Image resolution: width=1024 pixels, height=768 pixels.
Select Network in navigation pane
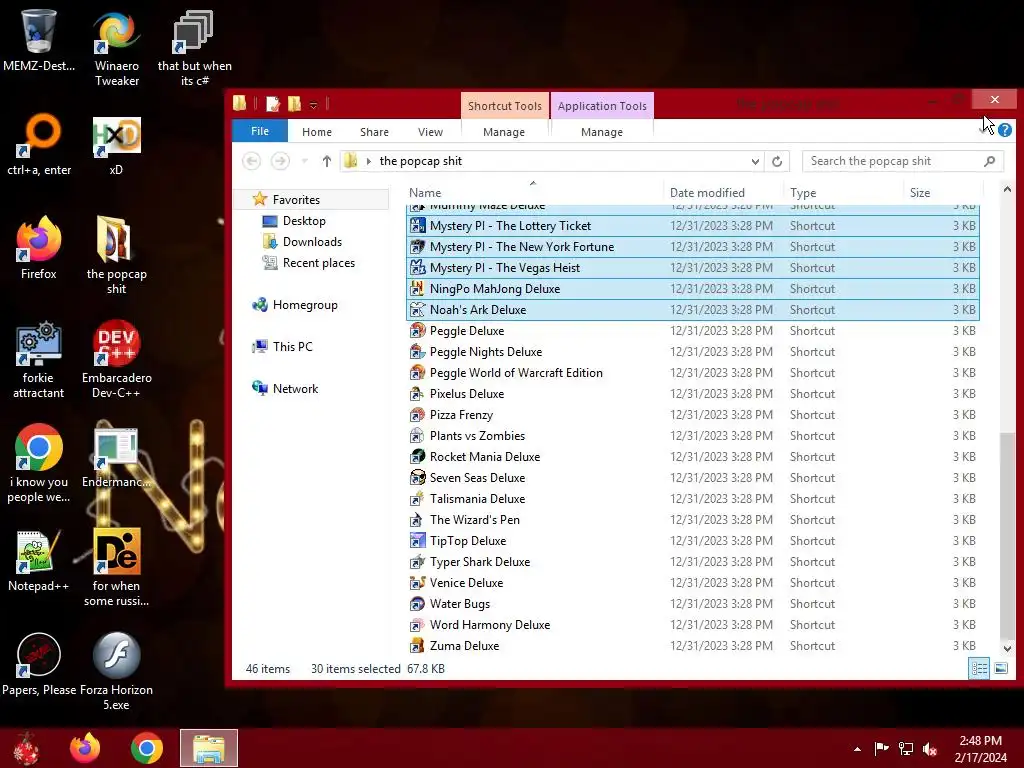295,389
